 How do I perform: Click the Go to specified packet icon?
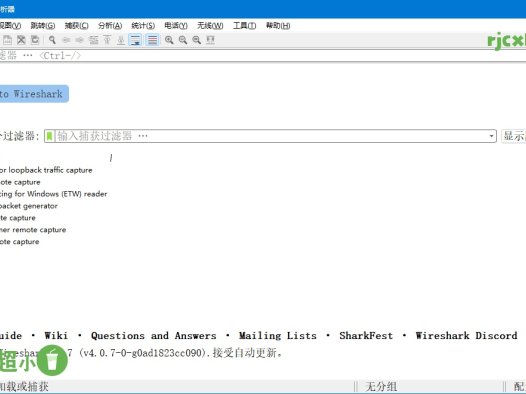(x=94, y=40)
